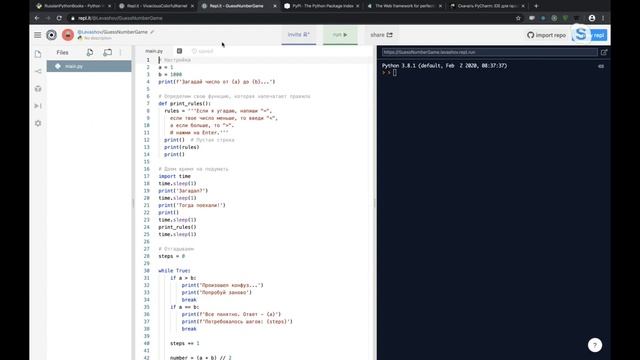
Task: Click repl title @Levashov/GuessNumberGame
Action: coord(112,32)
